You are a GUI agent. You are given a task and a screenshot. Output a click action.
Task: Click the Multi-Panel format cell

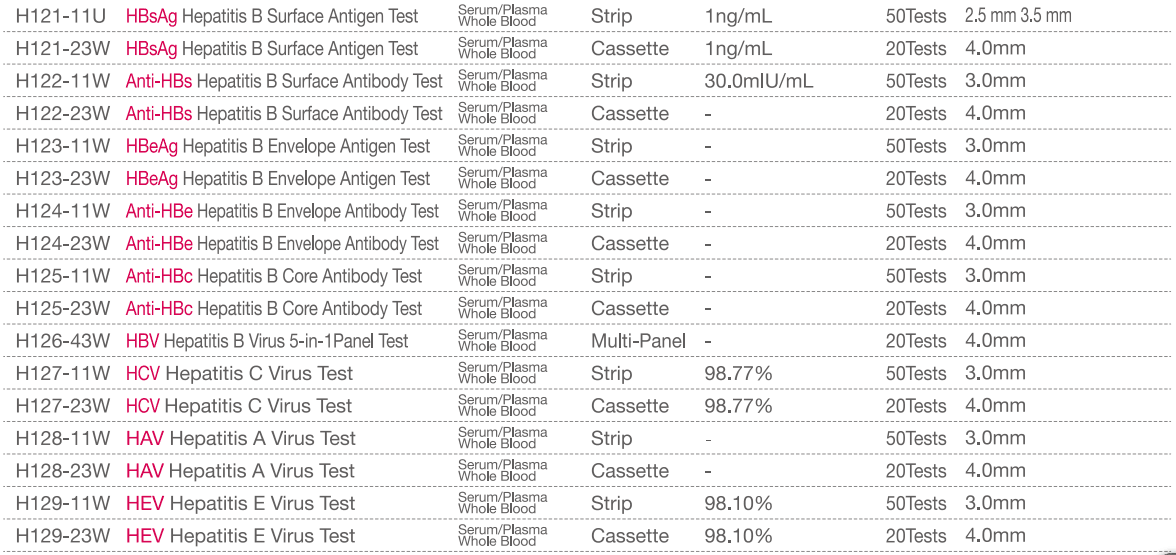(638, 341)
